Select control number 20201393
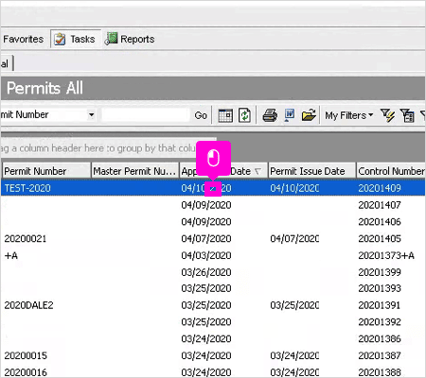This screenshot has height=378, width=426. click(380, 288)
